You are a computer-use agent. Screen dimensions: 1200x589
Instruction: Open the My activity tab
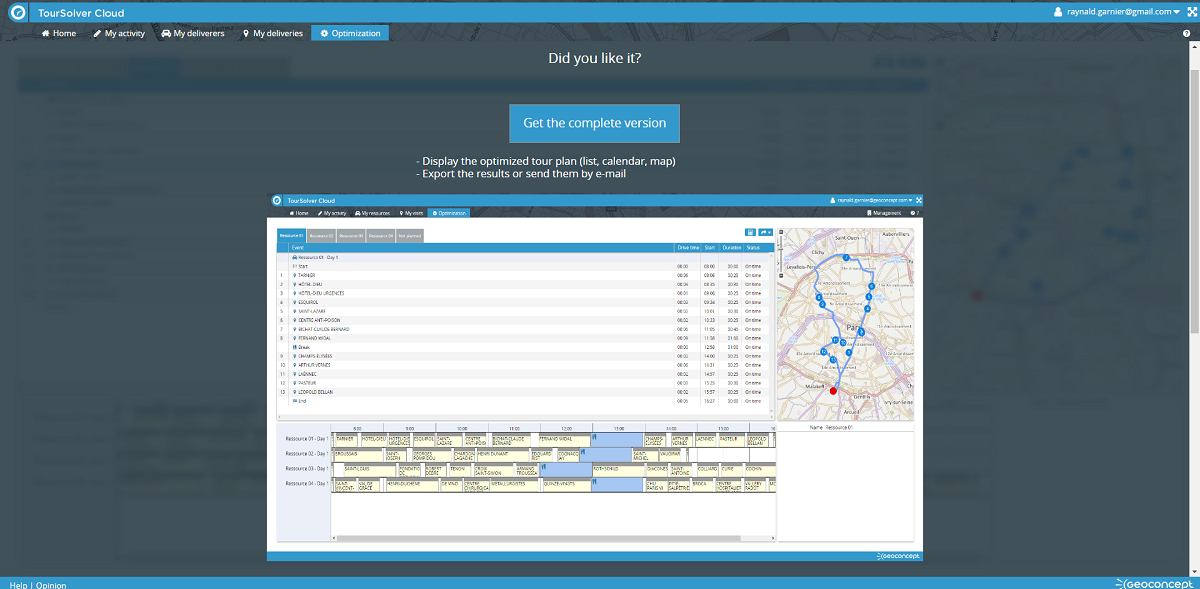tap(119, 33)
